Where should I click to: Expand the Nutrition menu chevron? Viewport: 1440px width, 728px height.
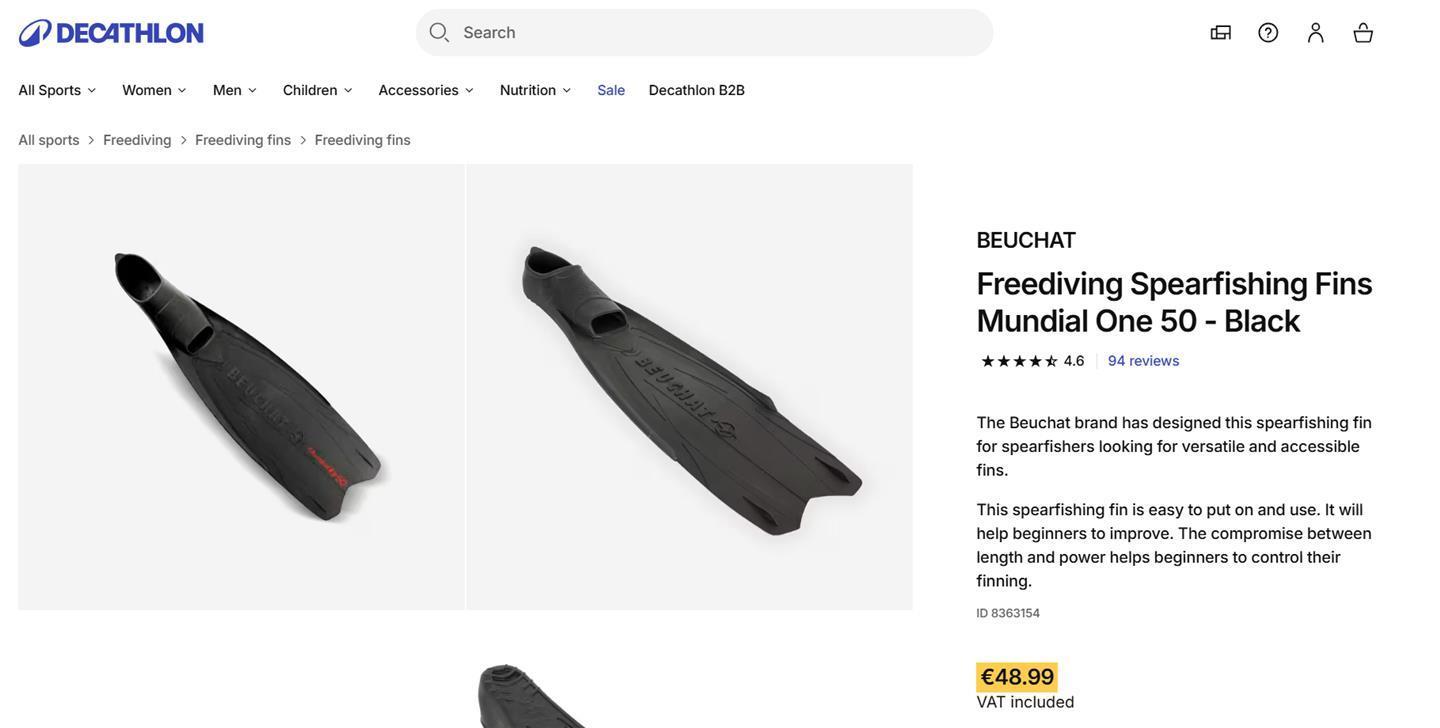coord(567,90)
